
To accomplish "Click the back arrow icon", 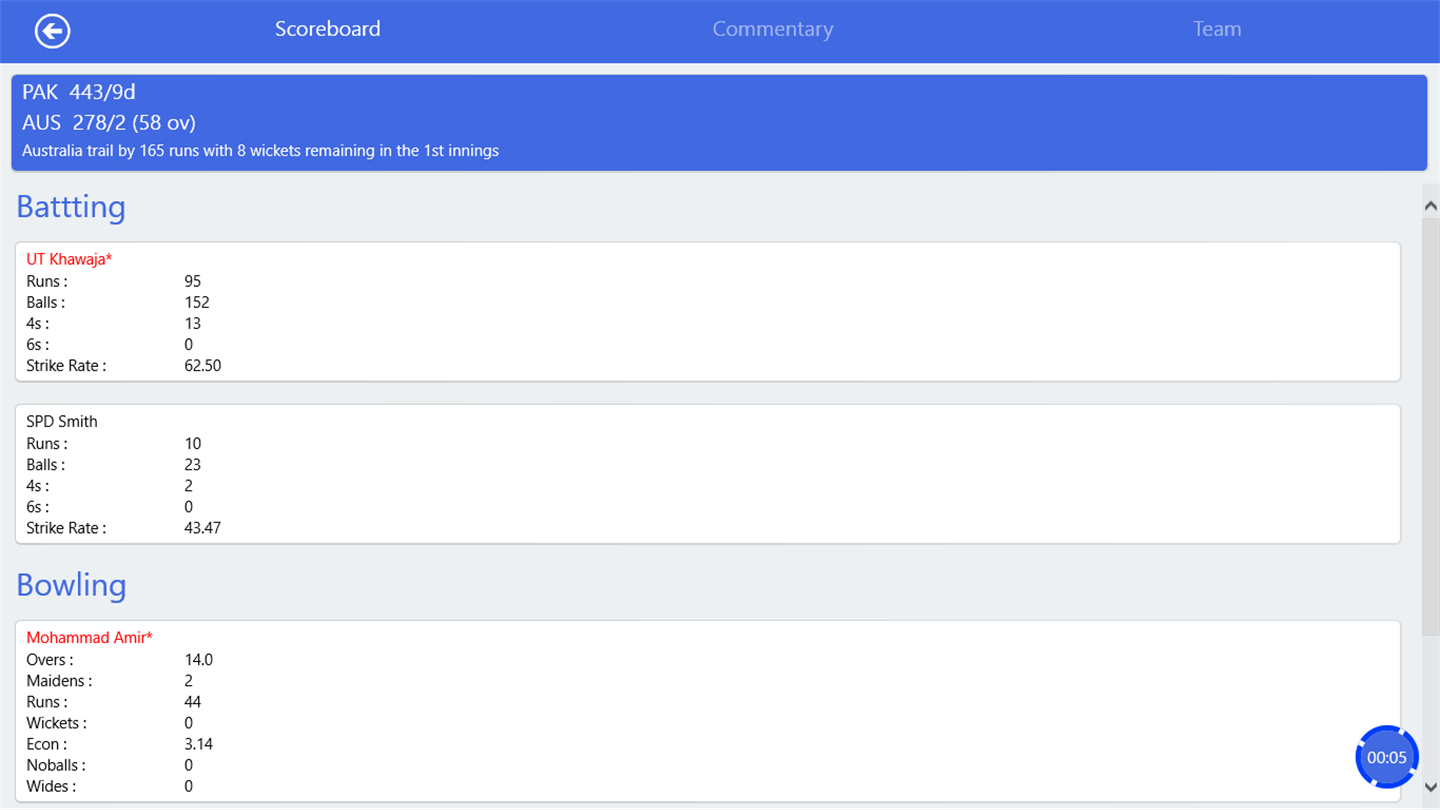I will point(52,31).
